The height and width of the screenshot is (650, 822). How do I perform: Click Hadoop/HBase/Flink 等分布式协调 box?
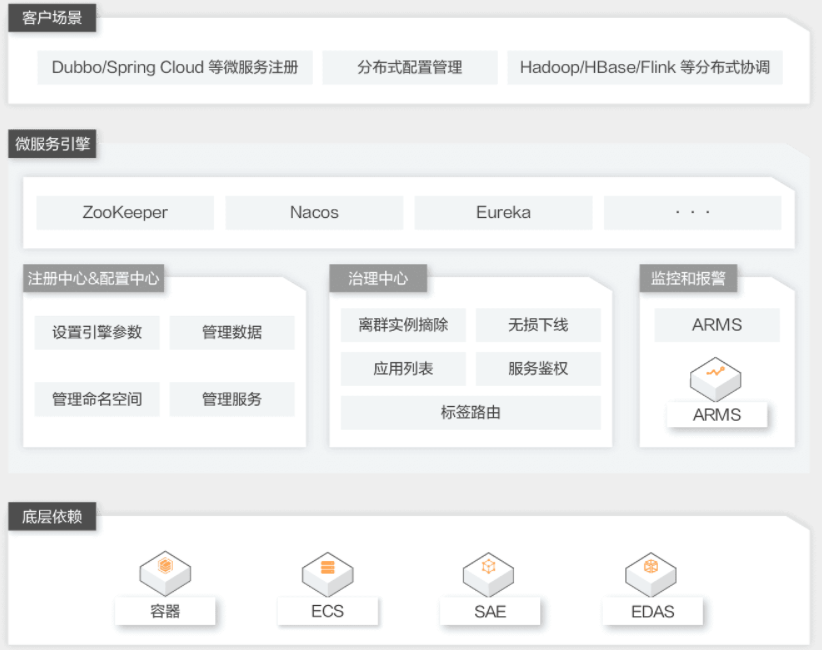coord(645,67)
